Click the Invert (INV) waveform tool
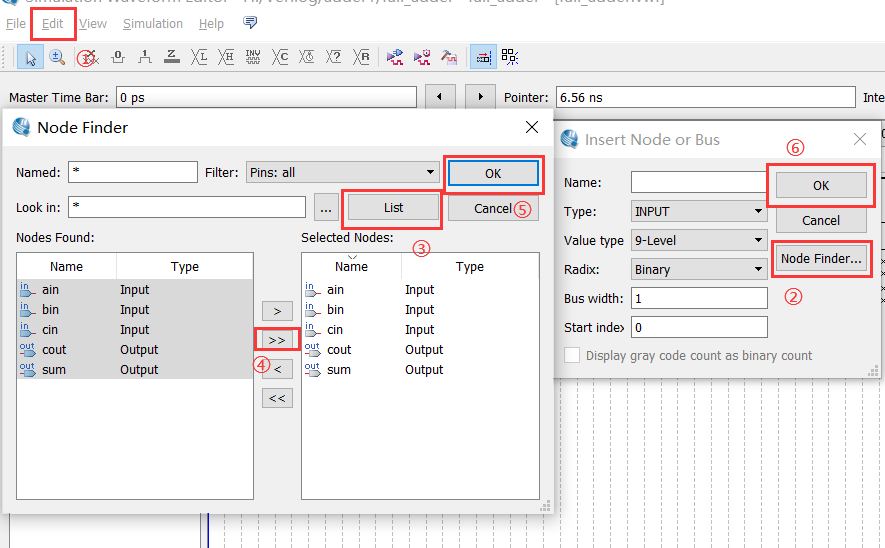The height and width of the screenshot is (548, 885). pos(253,57)
